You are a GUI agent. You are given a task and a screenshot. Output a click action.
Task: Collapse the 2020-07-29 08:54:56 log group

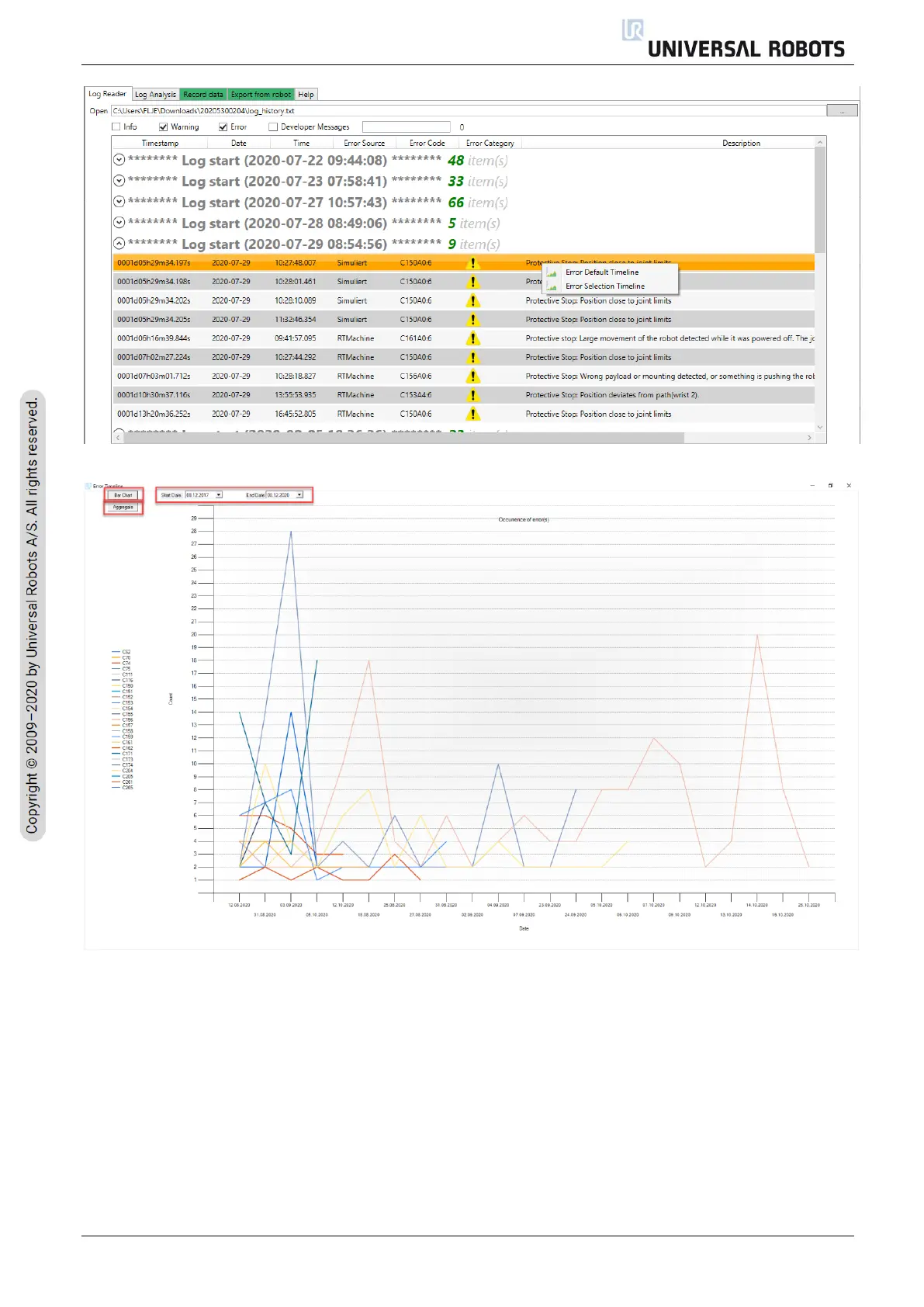click(119, 244)
